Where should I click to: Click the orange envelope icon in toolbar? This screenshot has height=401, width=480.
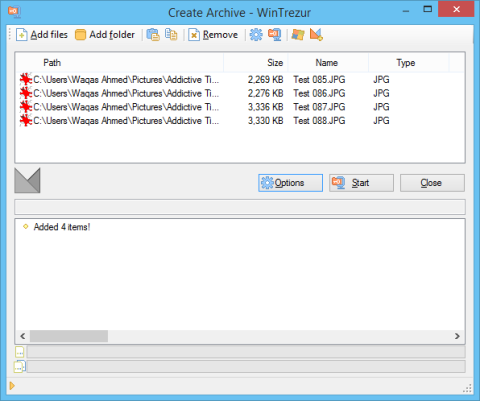pos(316,35)
